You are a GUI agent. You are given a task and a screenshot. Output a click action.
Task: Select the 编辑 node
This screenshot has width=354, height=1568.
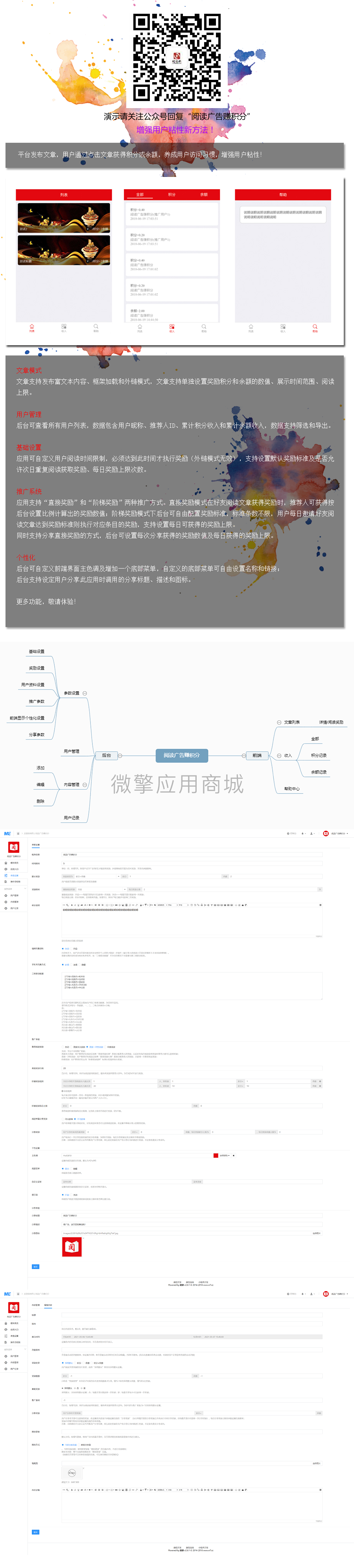[40, 785]
